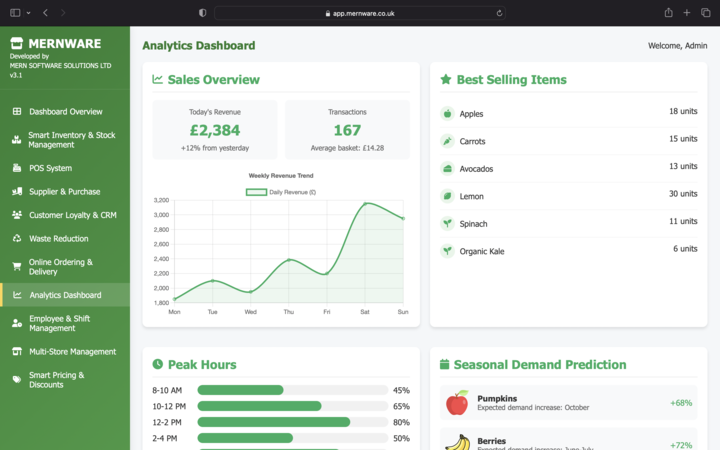This screenshot has width=720, height=450.
Task: Open a new tab with plus icon
Action: [x=686, y=13]
